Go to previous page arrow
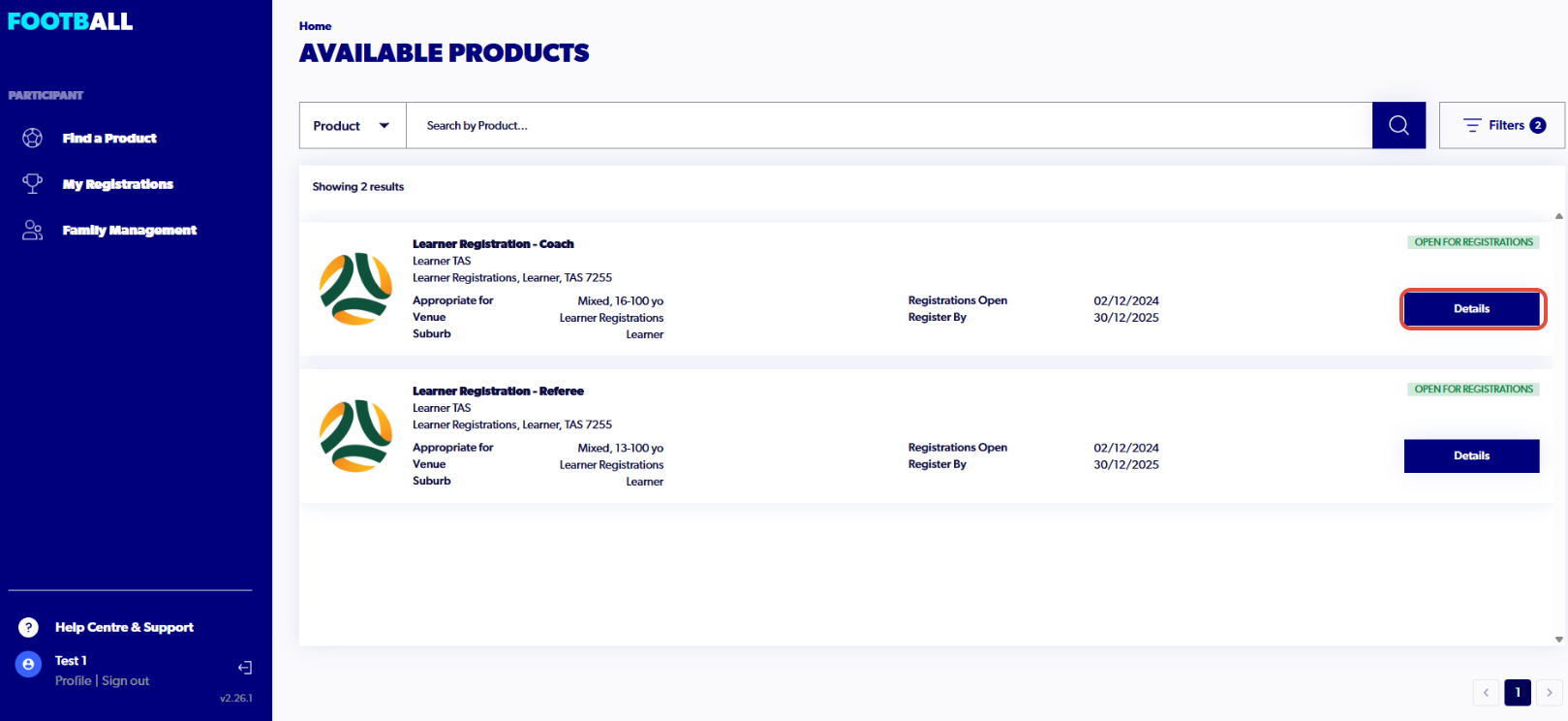This screenshot has width=1568, height=721. click(1486, 692)
